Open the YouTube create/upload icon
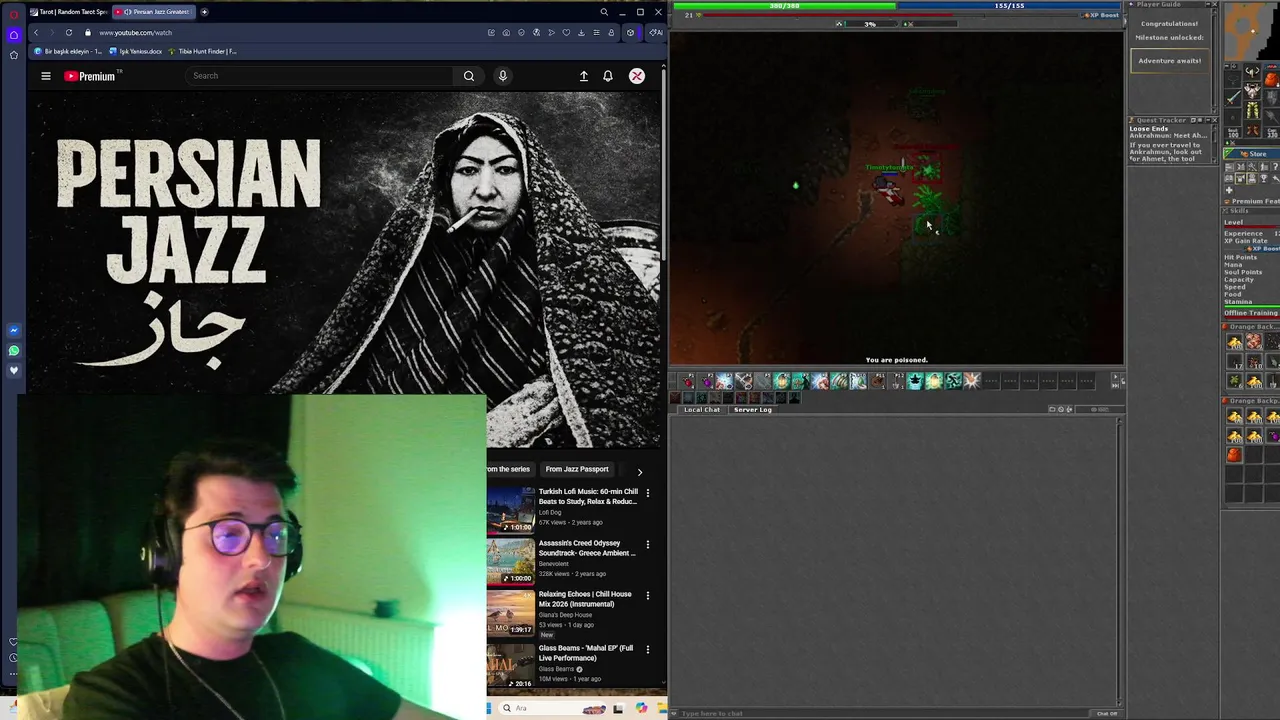 (x=584, y=76)
